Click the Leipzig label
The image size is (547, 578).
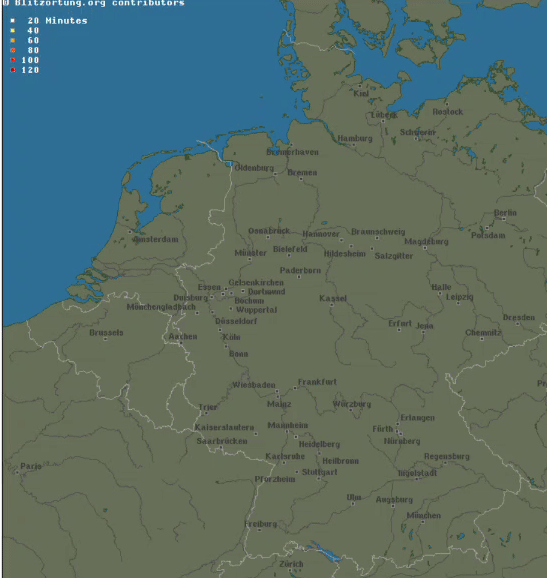coord(460,297)
